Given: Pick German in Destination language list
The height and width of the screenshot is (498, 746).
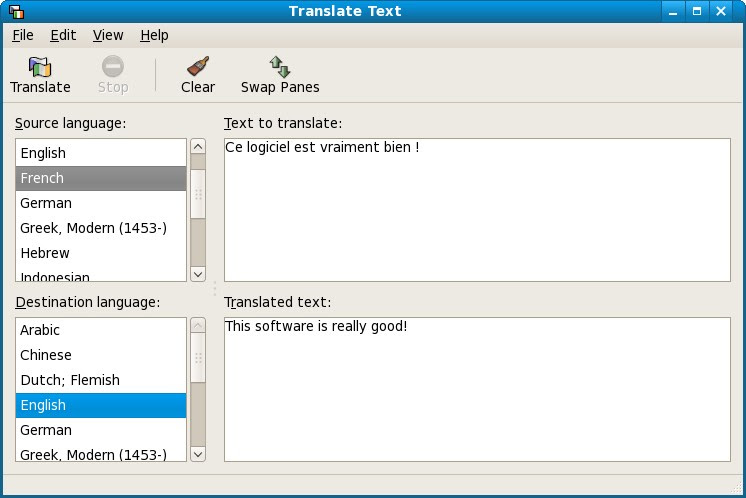Looking at the screenshot, I should tap(101, 430).
